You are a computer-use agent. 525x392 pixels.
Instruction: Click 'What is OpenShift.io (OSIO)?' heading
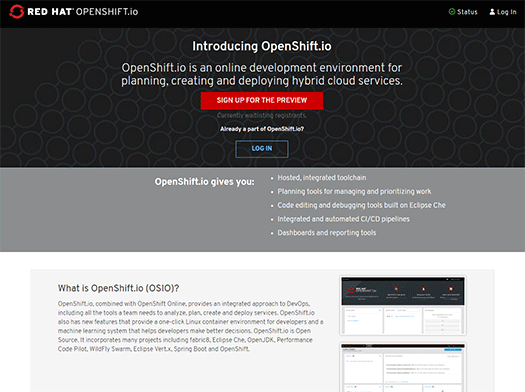(x=119, y=288)
